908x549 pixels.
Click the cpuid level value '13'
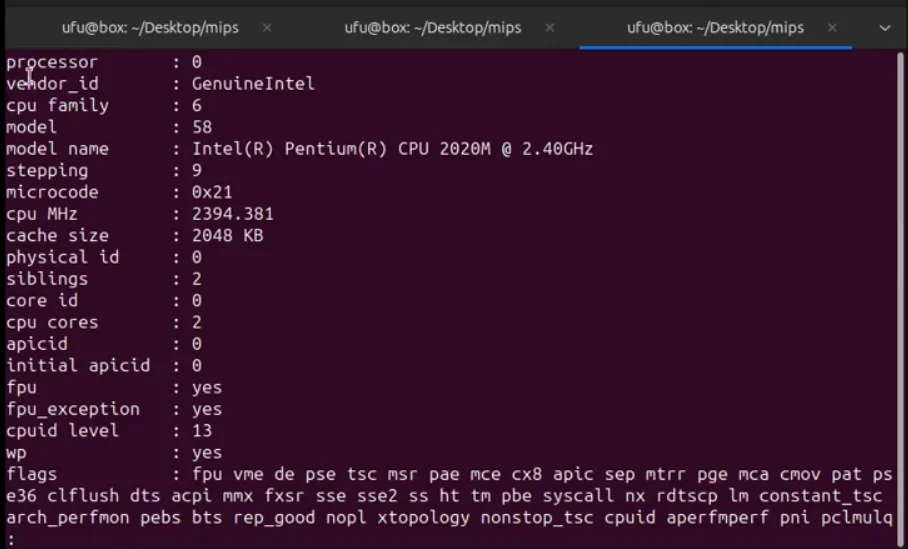[202, 431]
